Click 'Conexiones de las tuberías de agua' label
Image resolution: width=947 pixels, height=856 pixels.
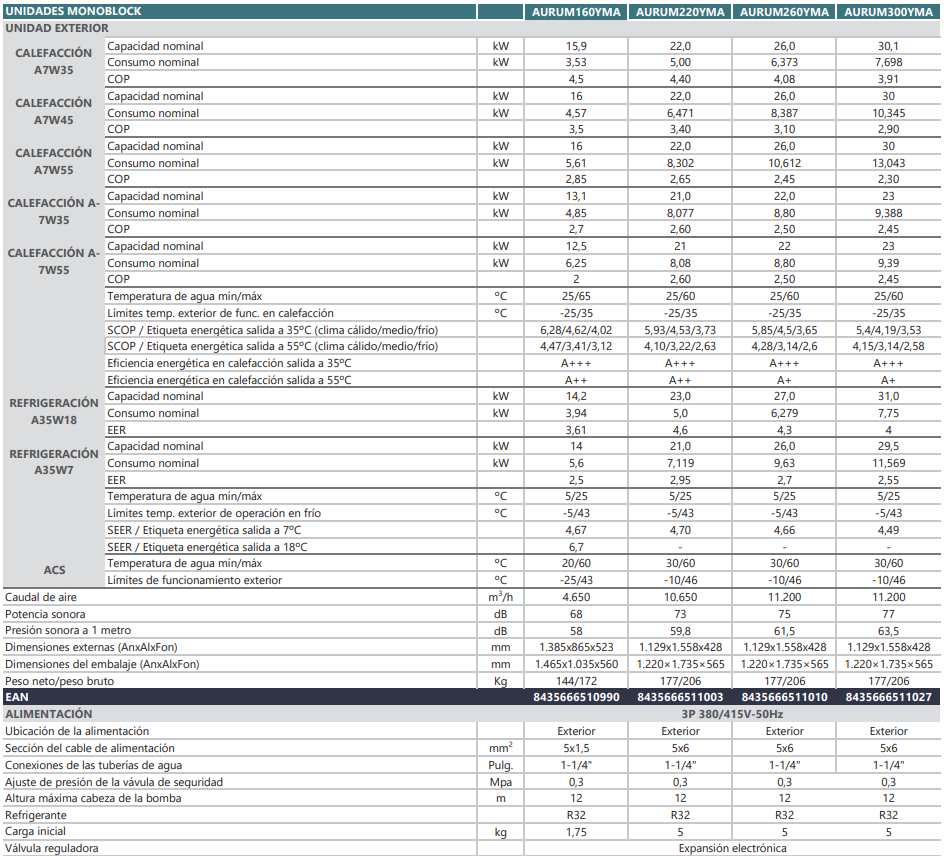94,765
